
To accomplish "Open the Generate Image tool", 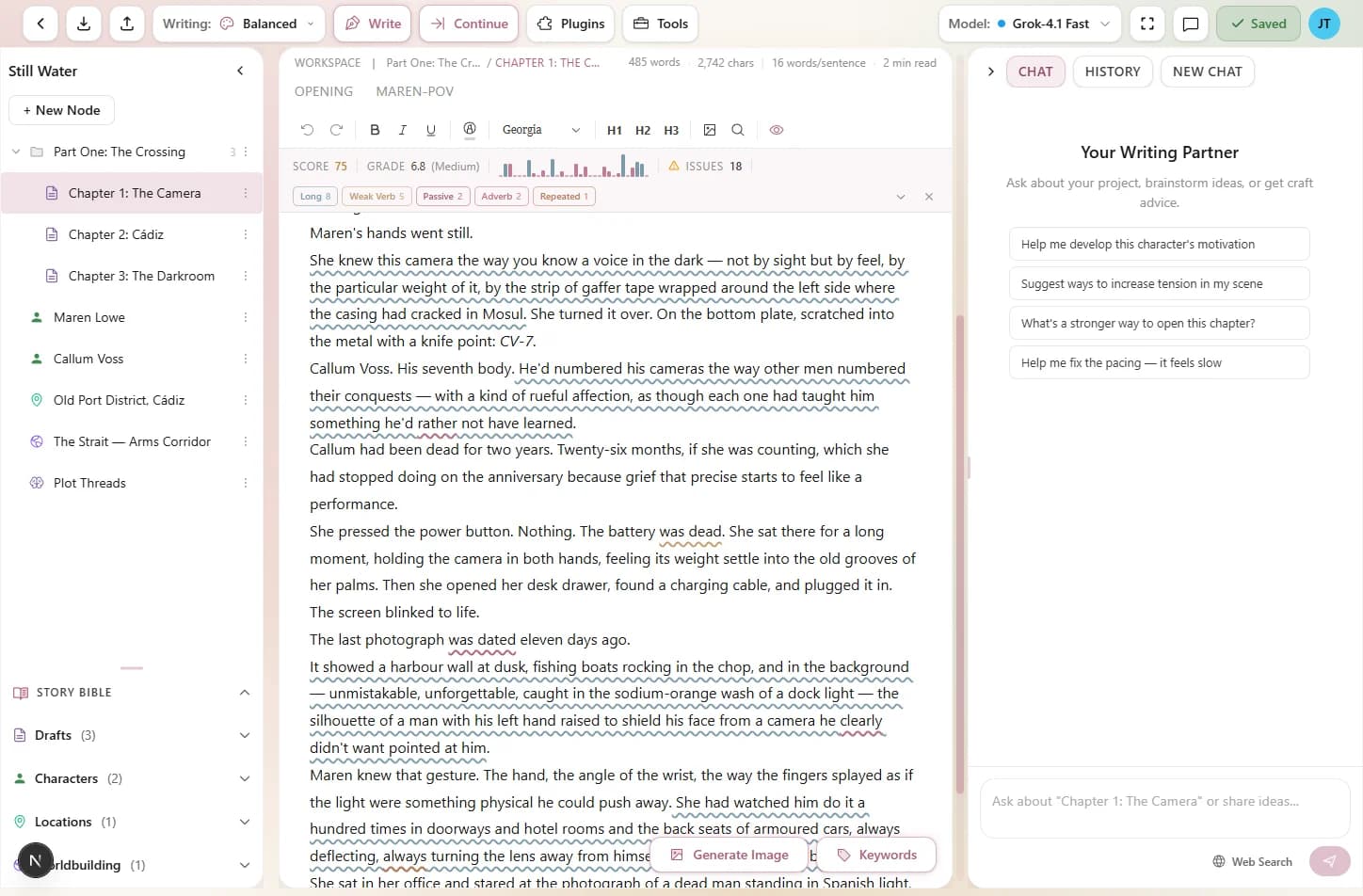I will [x=730, y=855].
